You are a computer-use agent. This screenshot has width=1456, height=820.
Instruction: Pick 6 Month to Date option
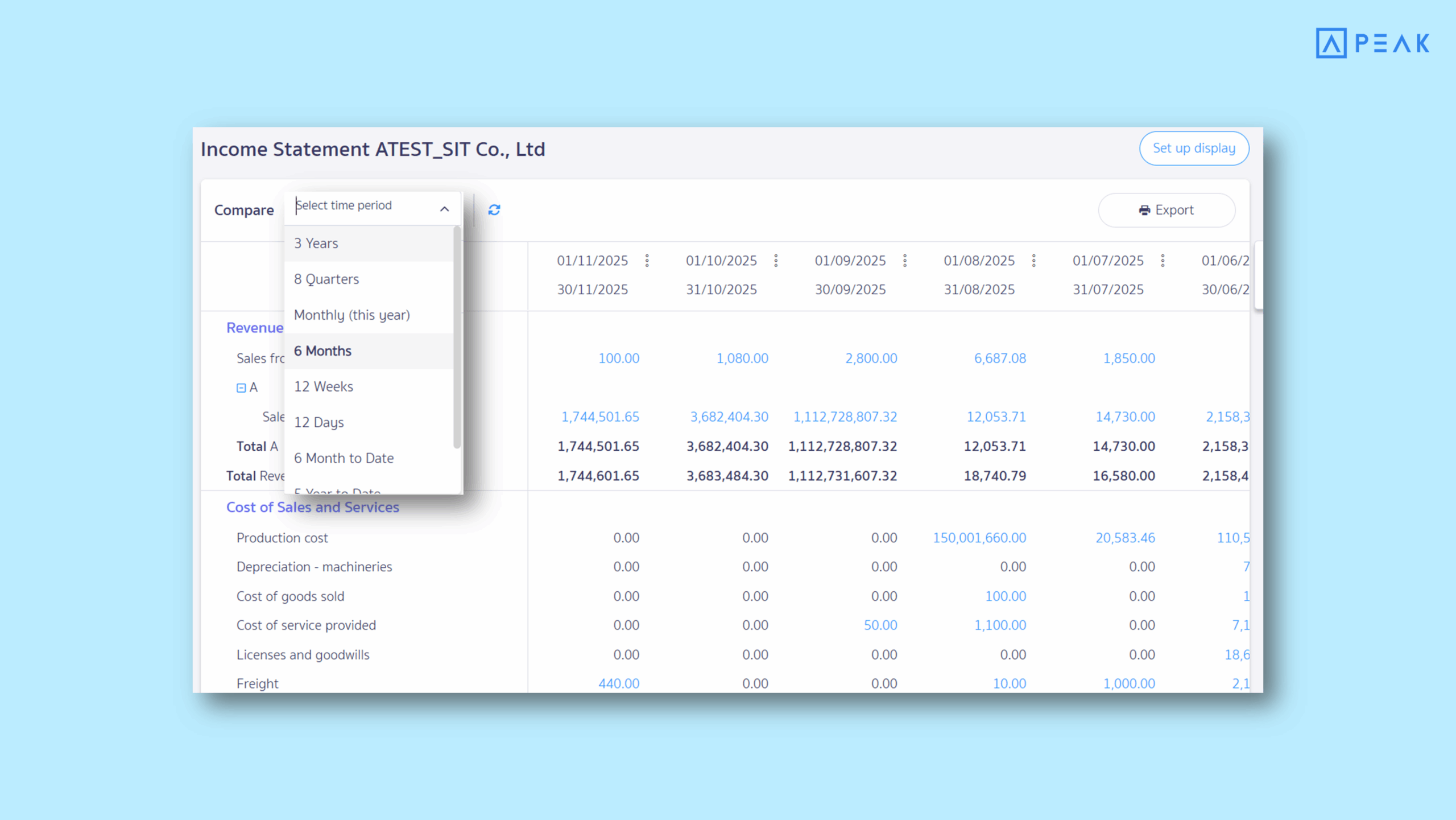[x=343, y=458]
